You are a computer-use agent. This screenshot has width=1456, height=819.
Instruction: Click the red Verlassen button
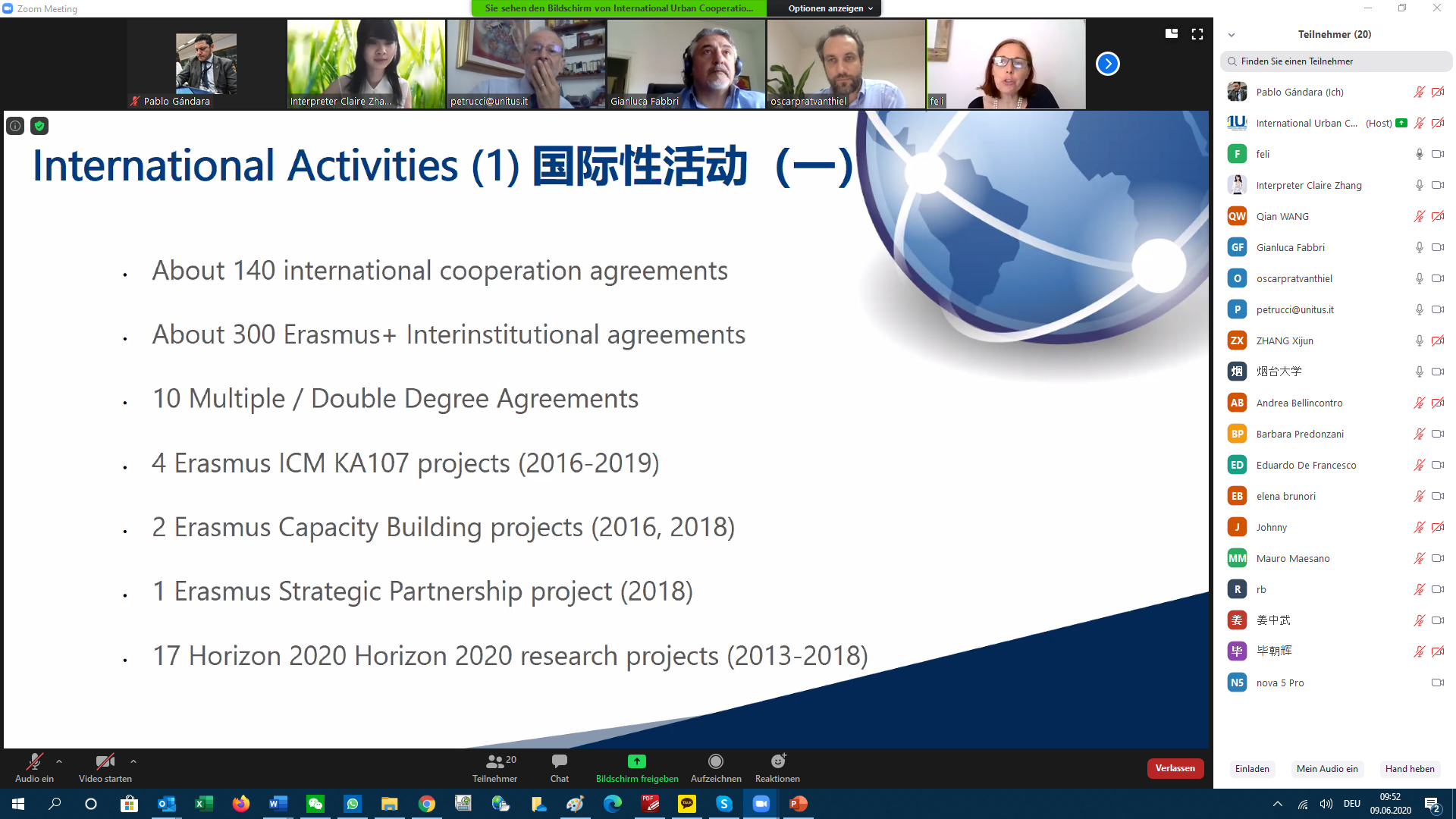[1175, 768]
